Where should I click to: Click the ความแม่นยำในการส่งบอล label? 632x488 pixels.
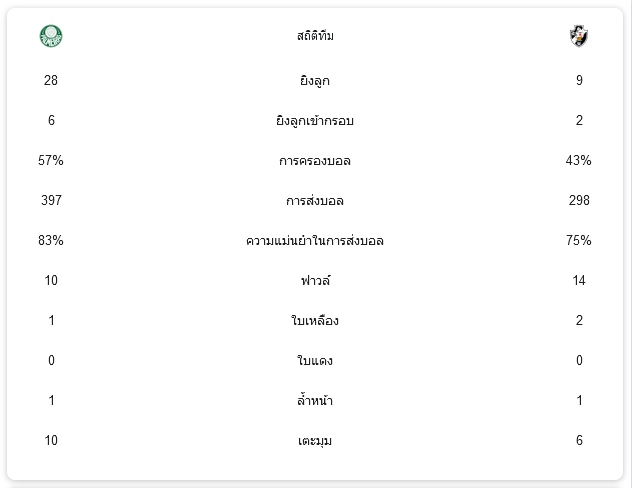coord(315,241)
